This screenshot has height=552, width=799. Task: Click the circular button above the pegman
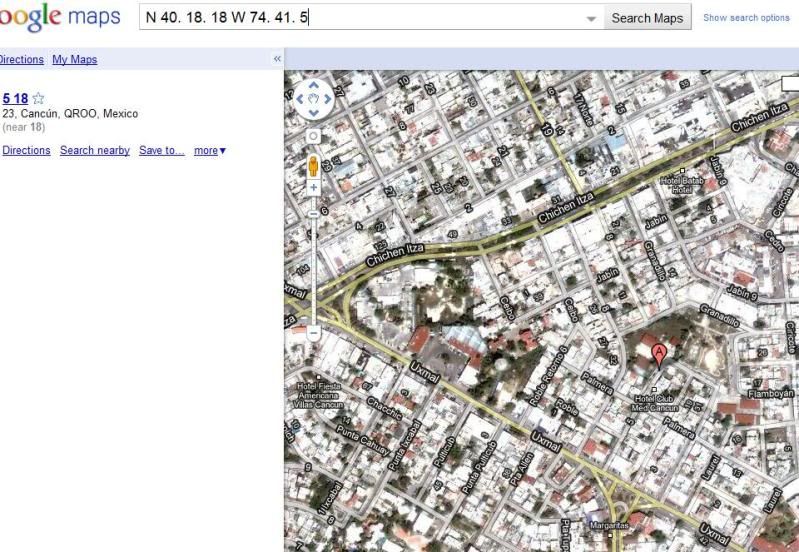pos(313,136)
